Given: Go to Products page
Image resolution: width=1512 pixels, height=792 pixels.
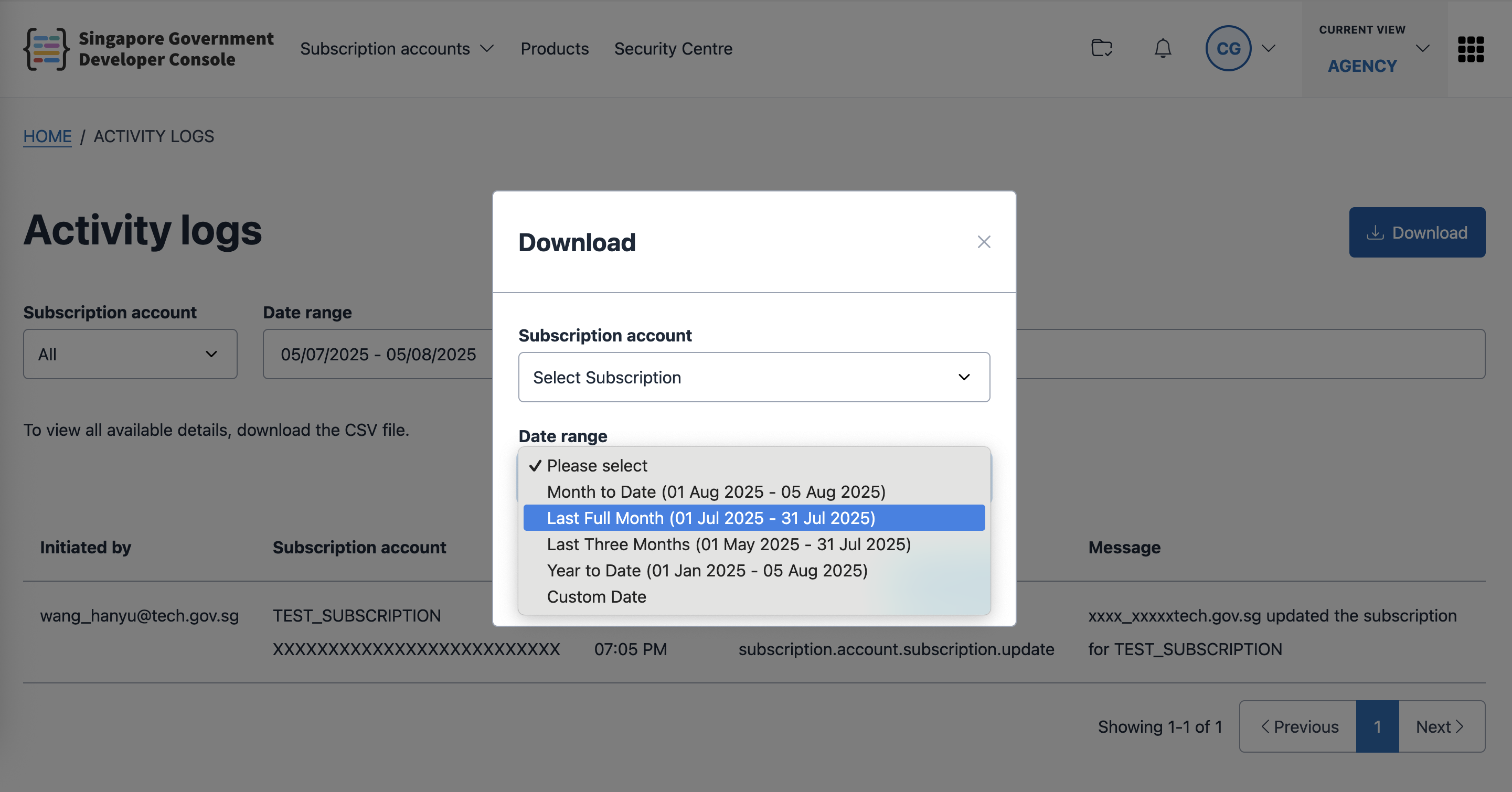Looking at the screenshot, I should [x=554, y=49].
